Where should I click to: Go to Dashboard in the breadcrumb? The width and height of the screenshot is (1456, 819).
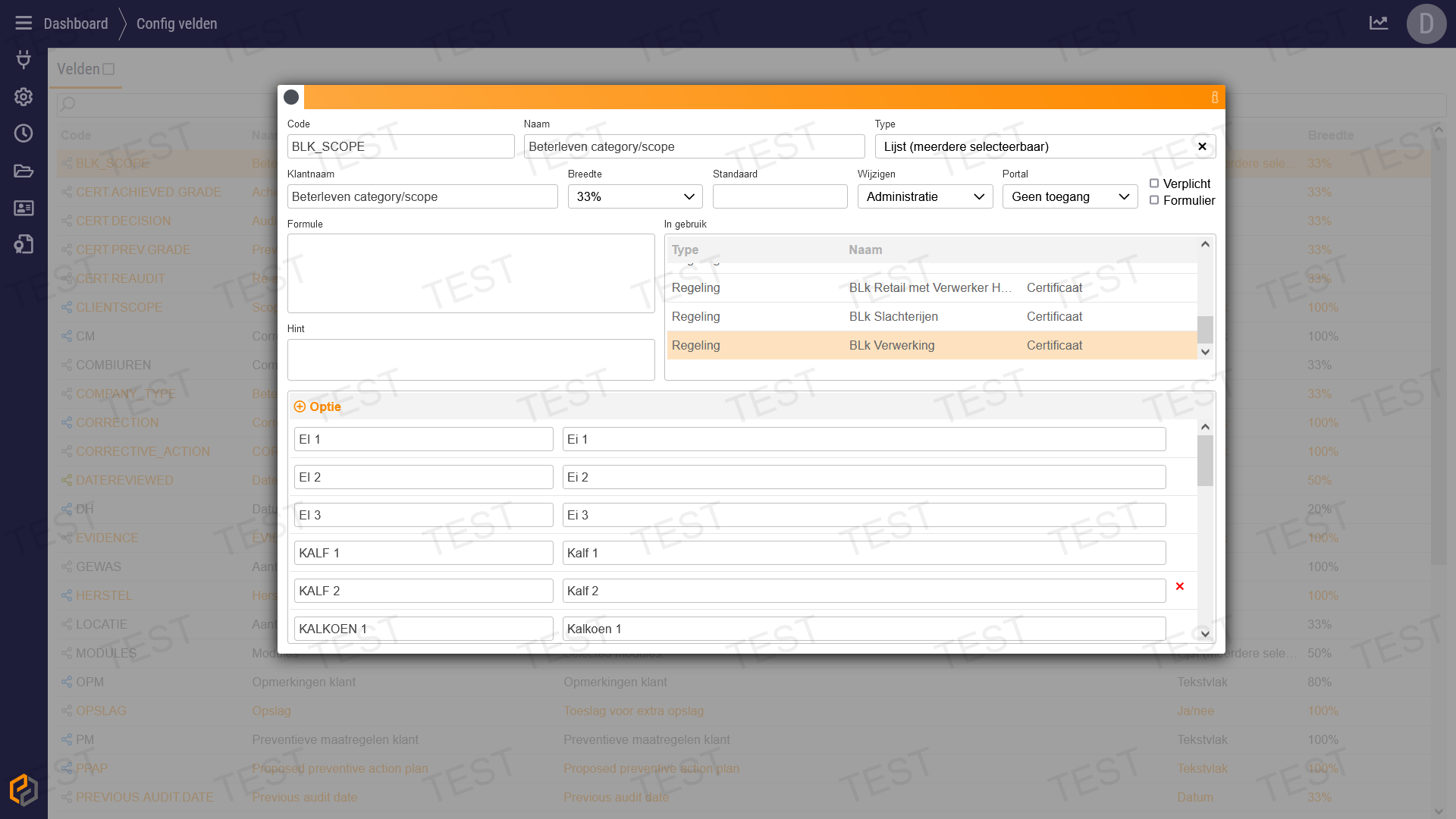(76, 24)
